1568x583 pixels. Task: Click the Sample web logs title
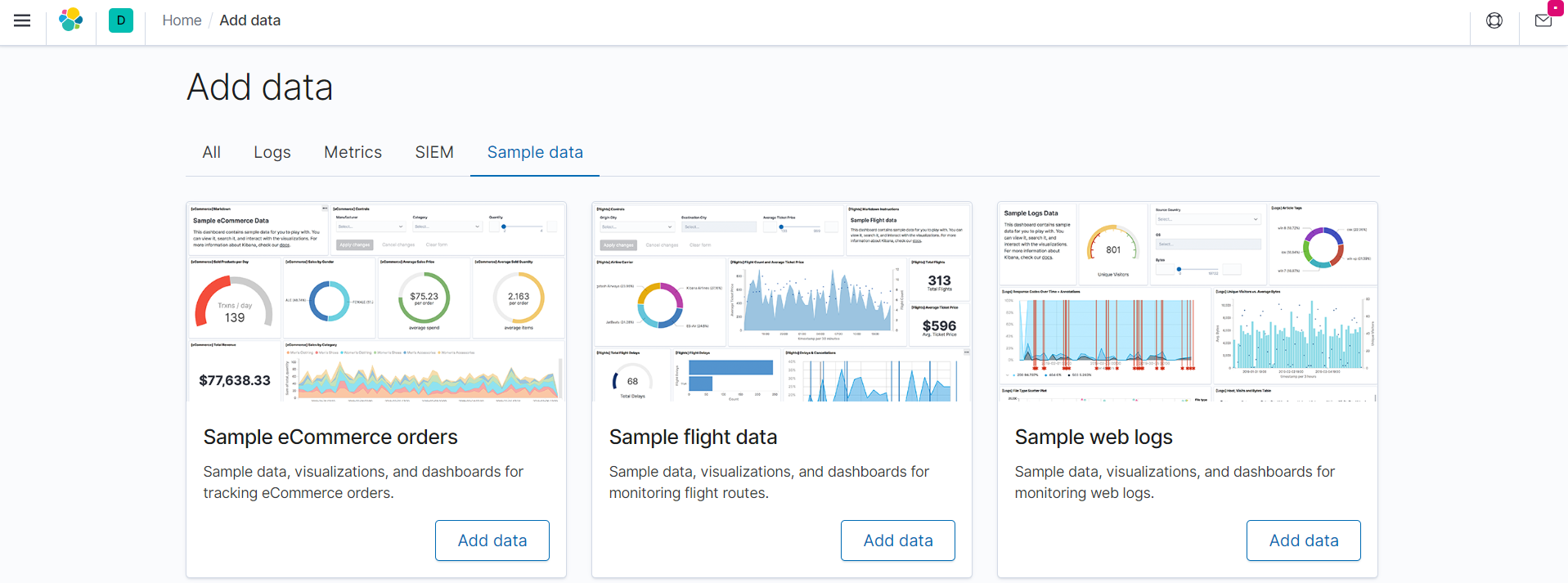(x=1094, y=437)
